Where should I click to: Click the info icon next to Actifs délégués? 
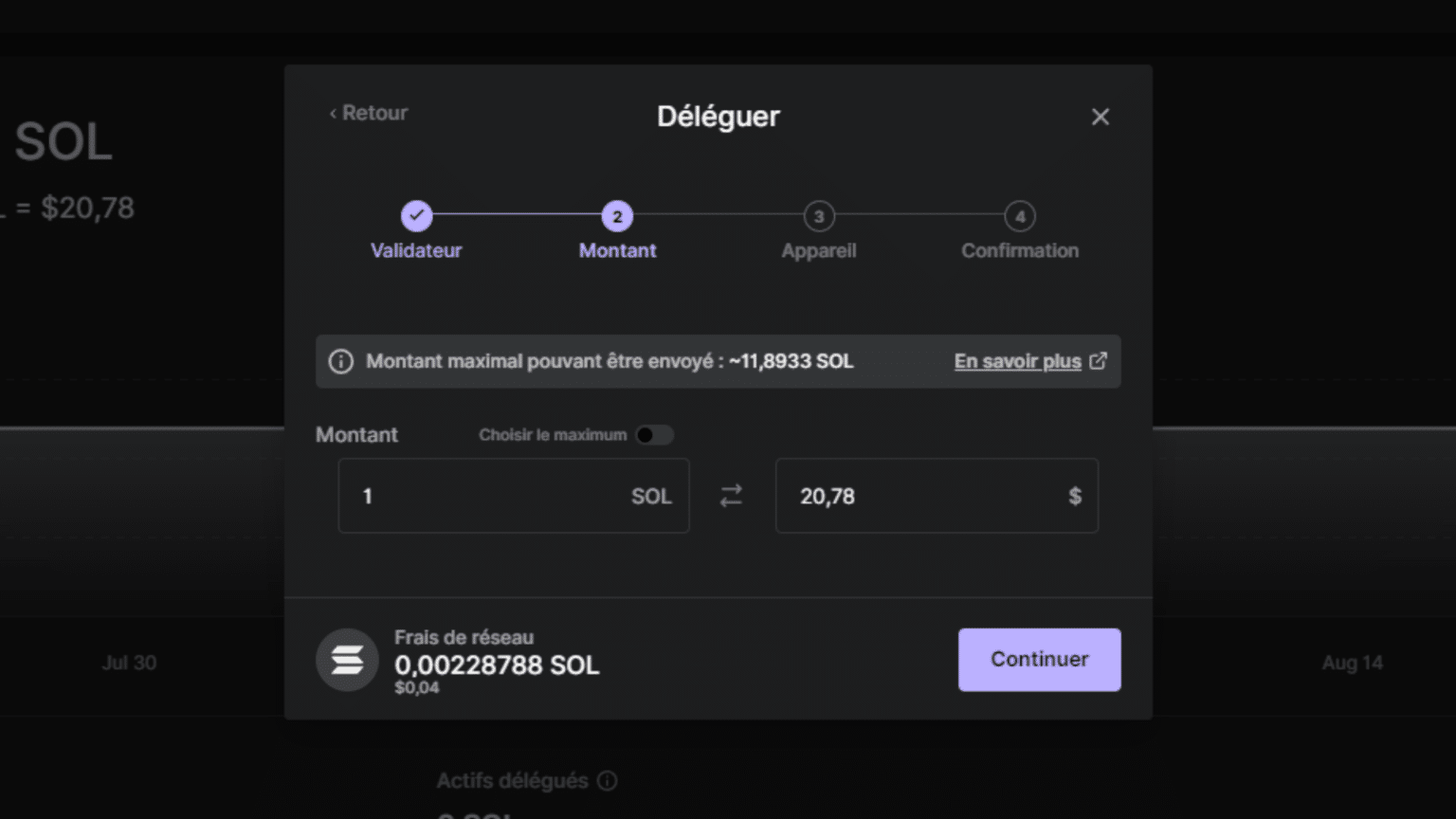[x=608, y=780]
